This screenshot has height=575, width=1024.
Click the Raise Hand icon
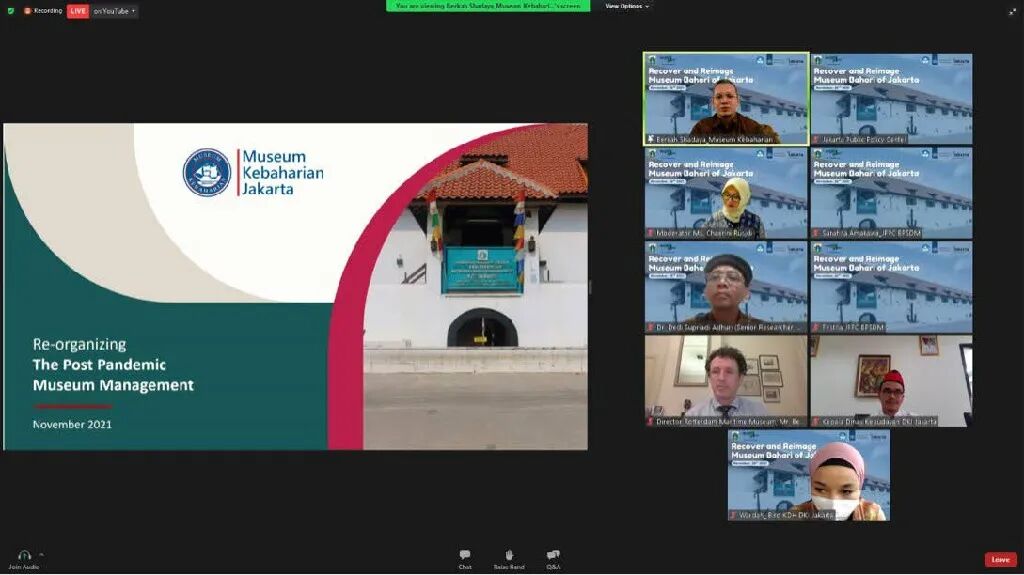509,555
